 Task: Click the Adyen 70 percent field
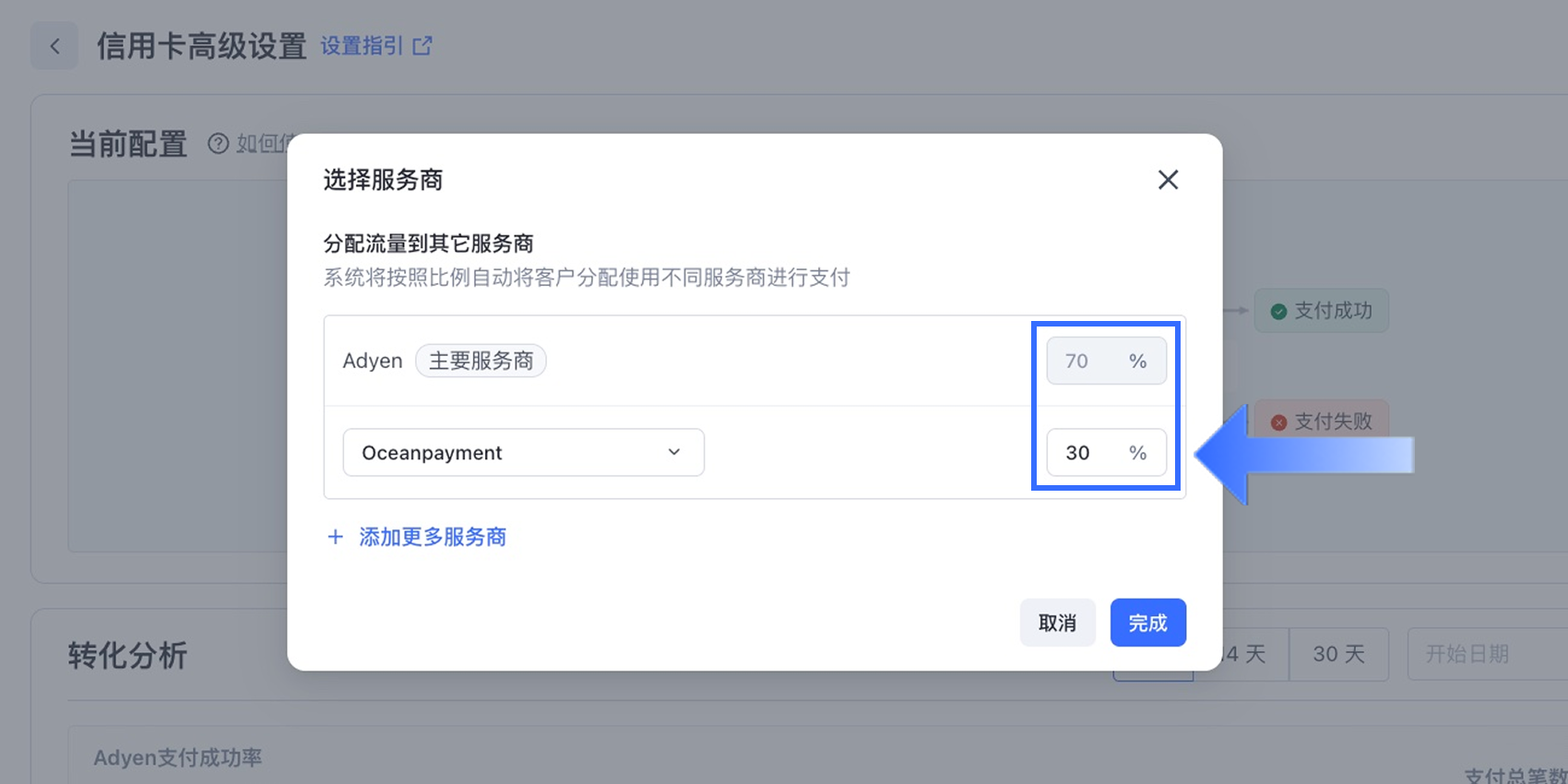tap(1106, 361)
